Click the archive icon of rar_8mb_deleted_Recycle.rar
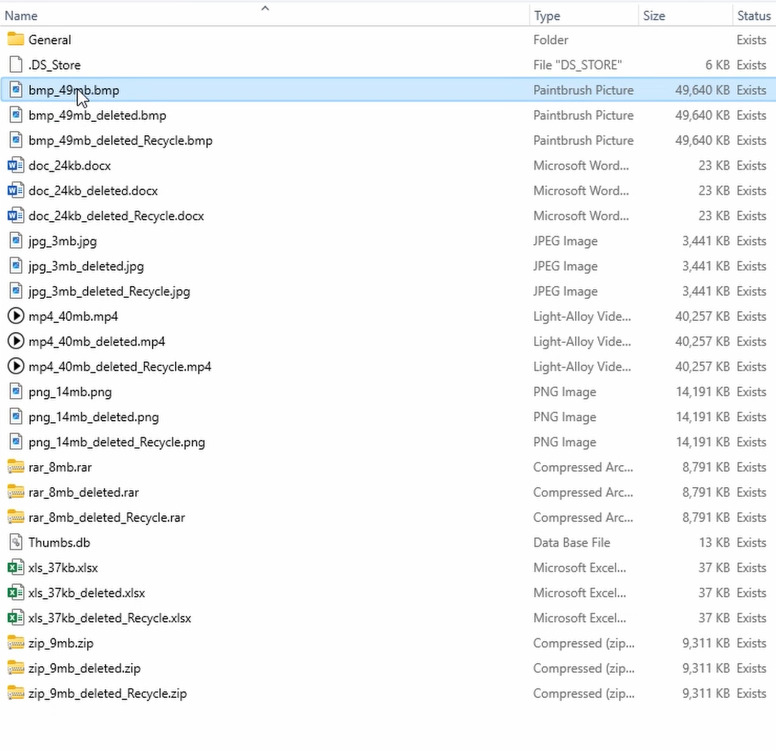 [x=16, y=517]
